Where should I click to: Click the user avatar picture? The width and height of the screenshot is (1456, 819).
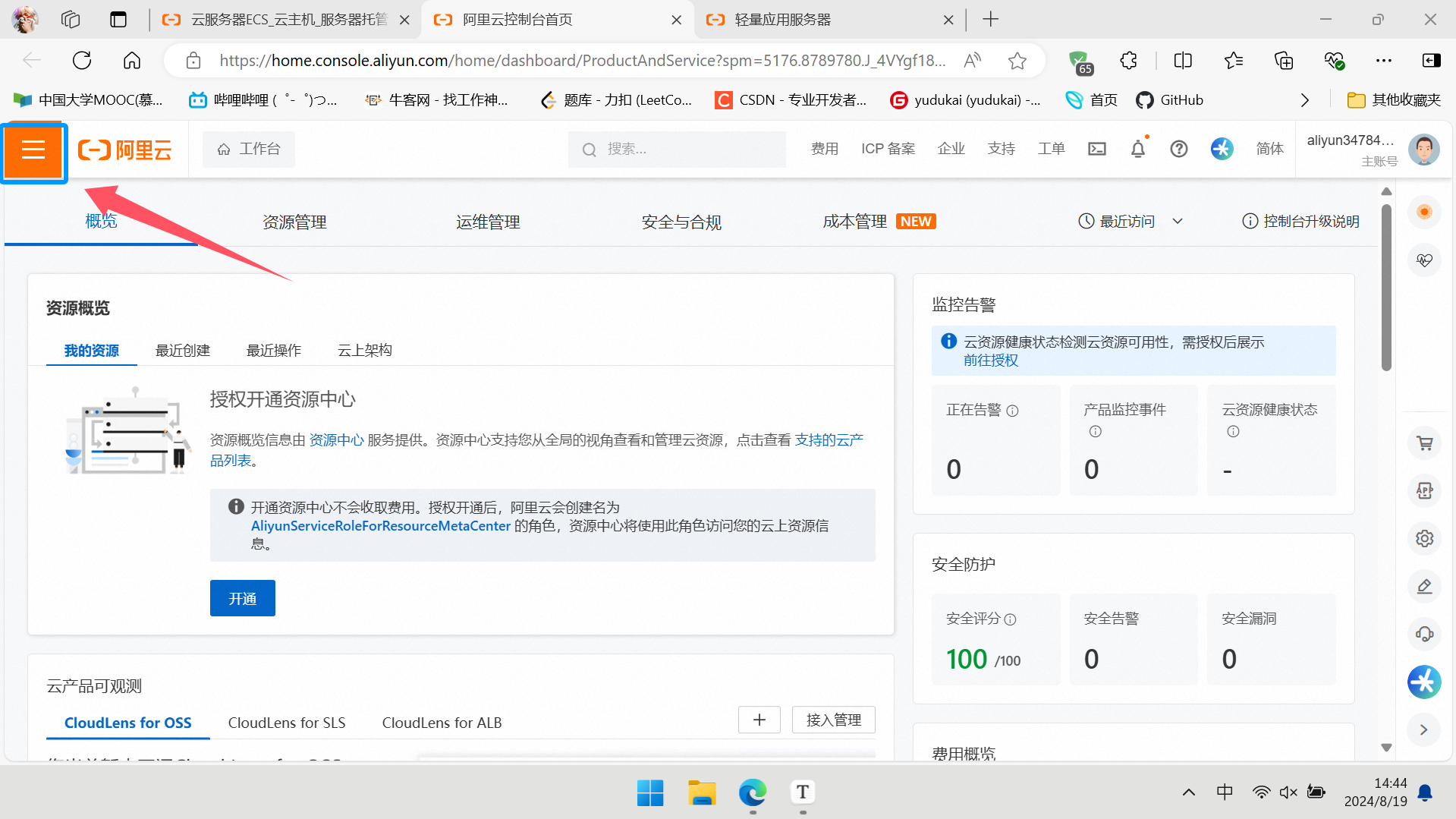1424,149
